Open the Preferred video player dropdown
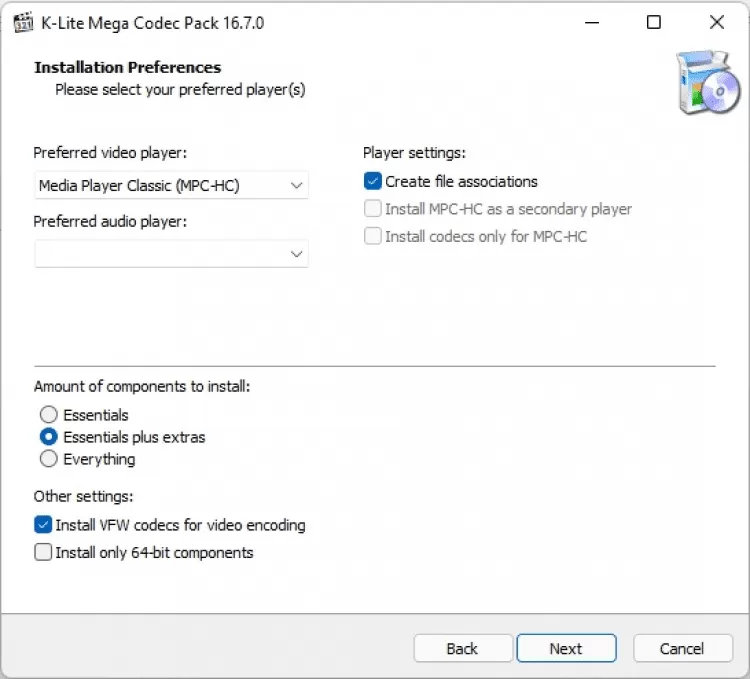This screenshot has width=750, height=679. point(171,185)
